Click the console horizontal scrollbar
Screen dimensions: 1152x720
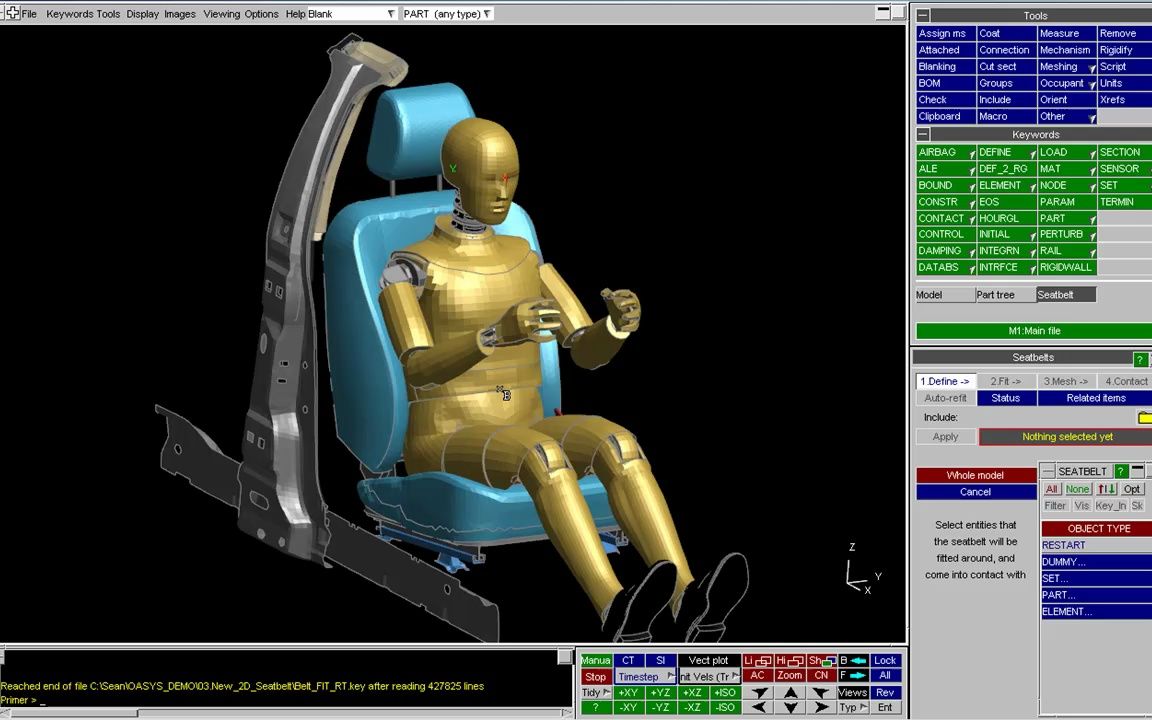287,713
